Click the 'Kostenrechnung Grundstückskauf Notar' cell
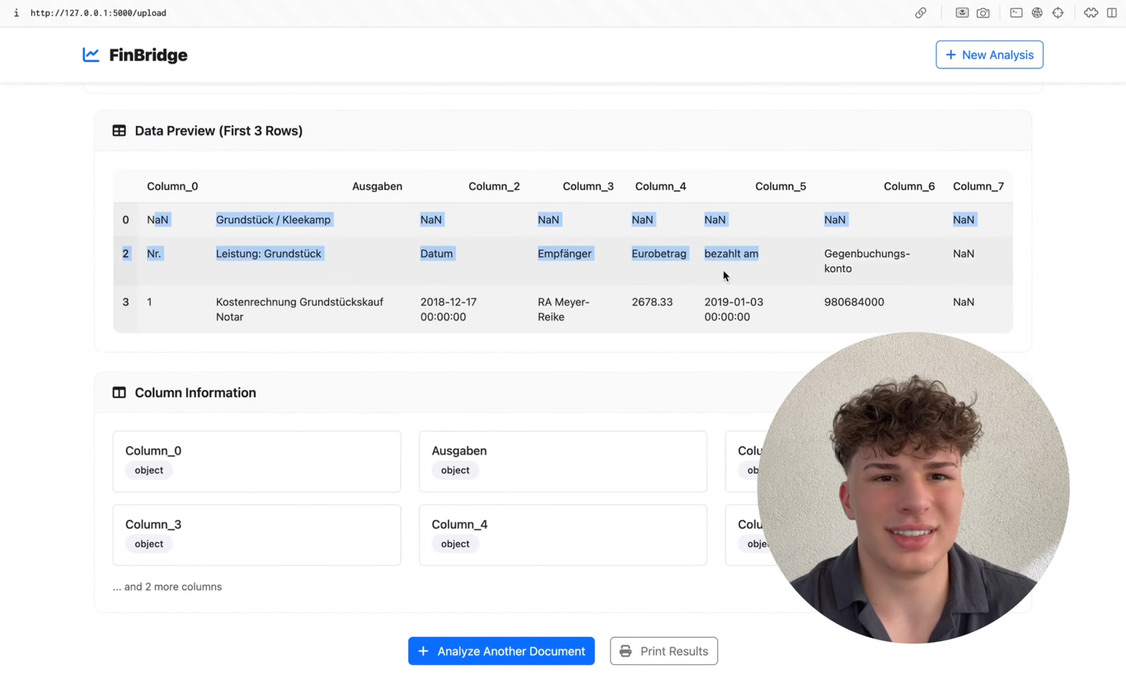Image resolution: width=1126 pixels, height=697 pixels. pyautogui.click(x=299, y=309)
